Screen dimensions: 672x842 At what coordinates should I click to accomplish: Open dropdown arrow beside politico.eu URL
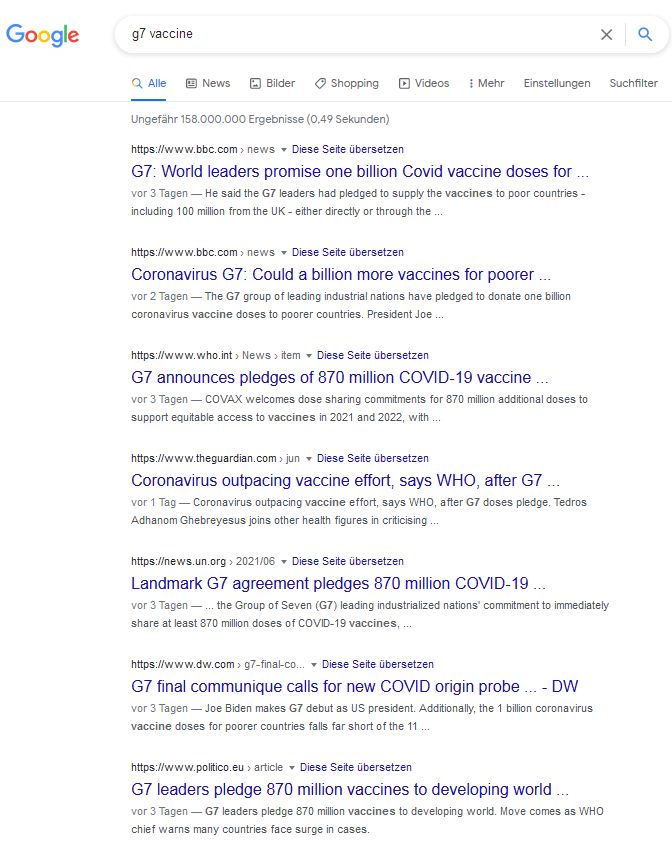click(292, 768)
